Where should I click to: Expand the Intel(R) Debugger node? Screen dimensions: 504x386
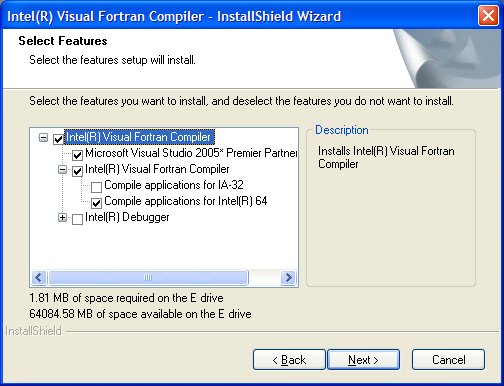click(62, 218)
